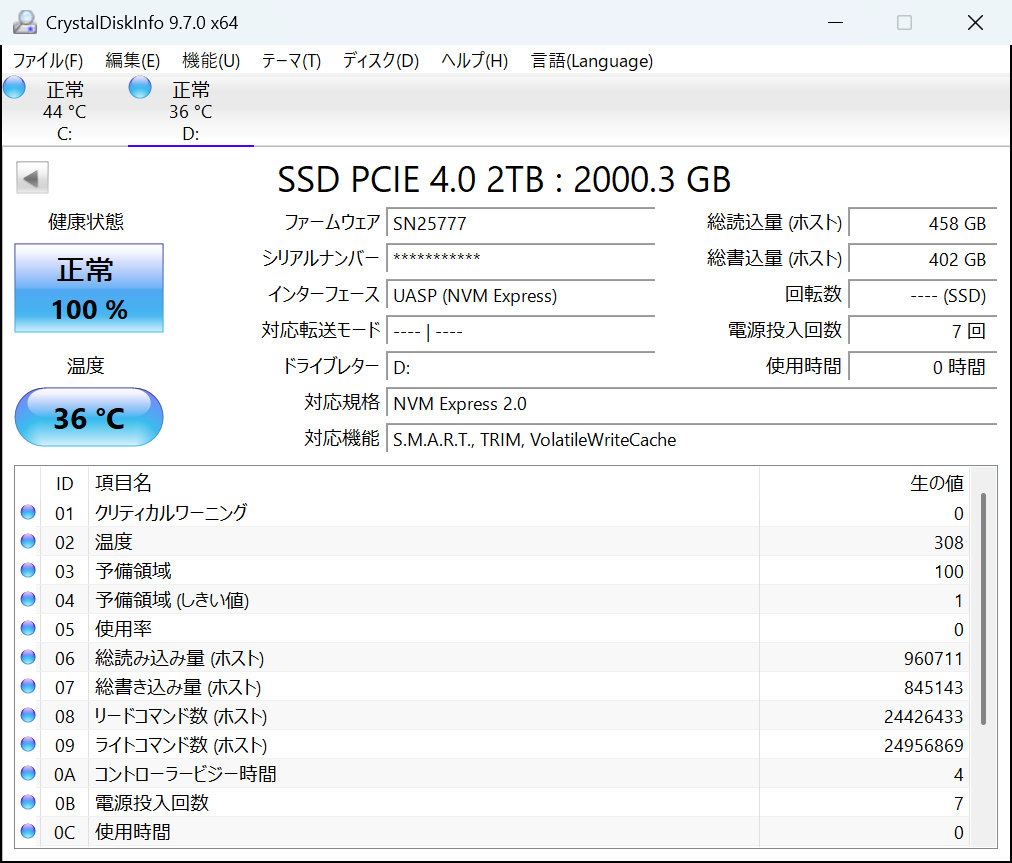This screenshot has height=863, width=1012.
Task: Click status orb for クリティカルワーニング row
Action: 27,513
